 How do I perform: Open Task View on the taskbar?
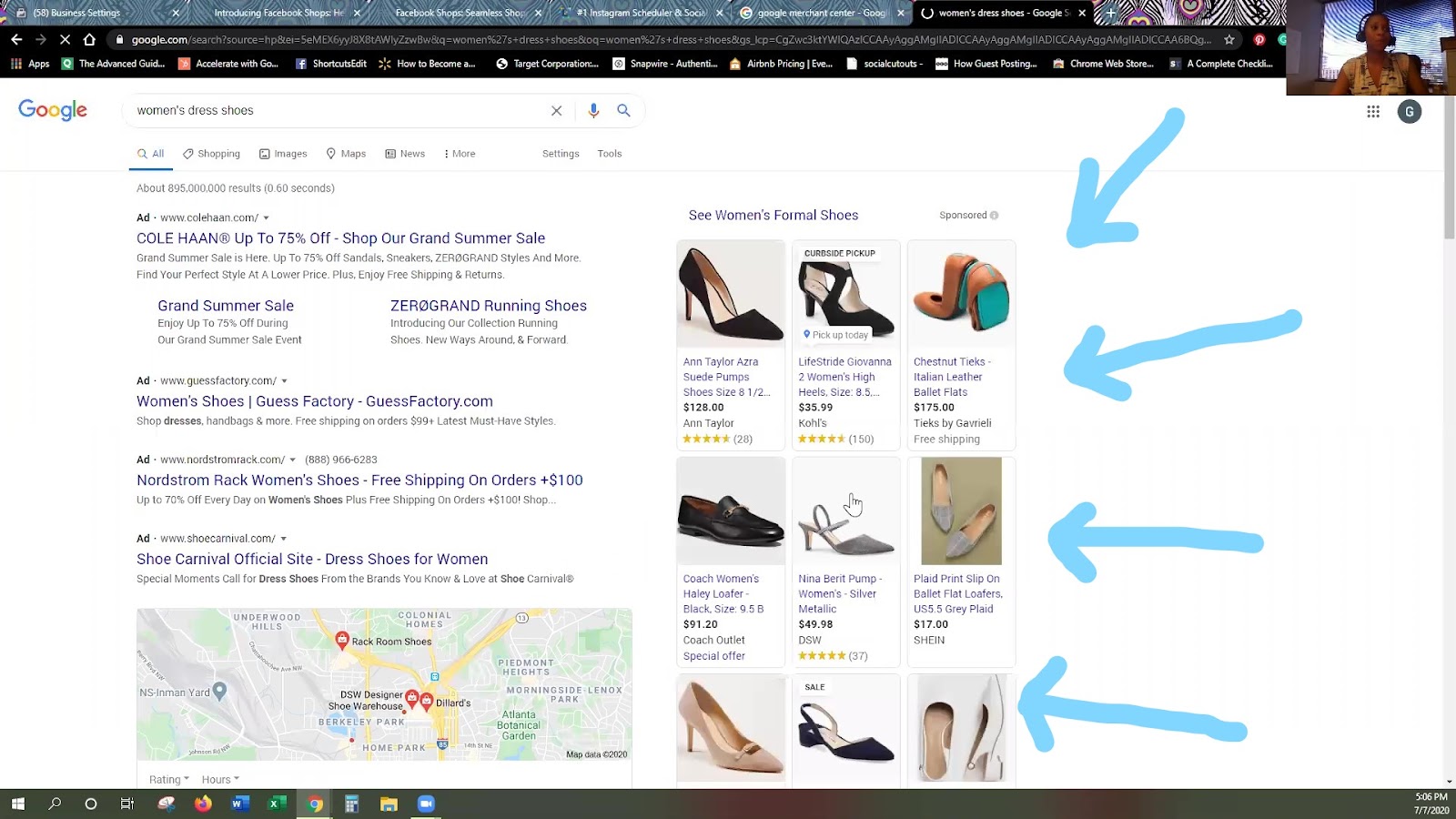point(127,804)
